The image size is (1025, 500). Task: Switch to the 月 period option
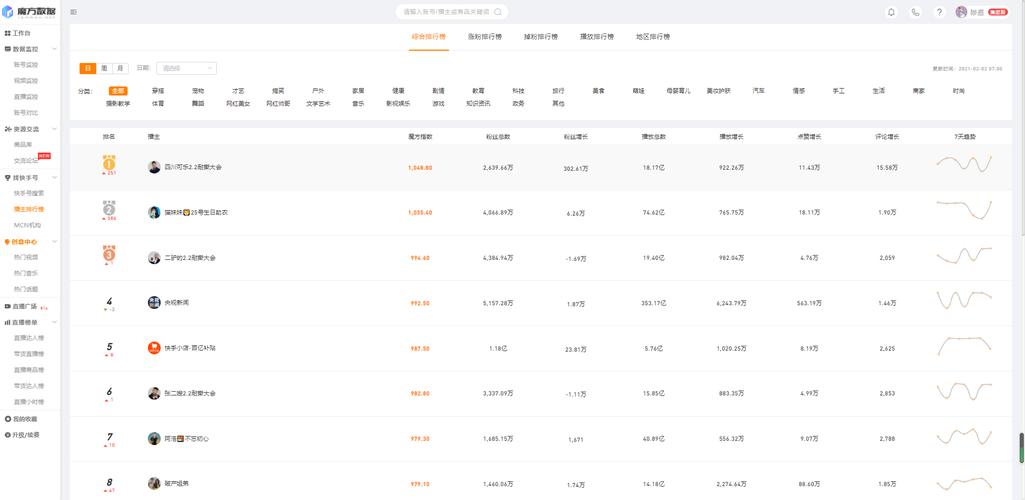[120, 68]
